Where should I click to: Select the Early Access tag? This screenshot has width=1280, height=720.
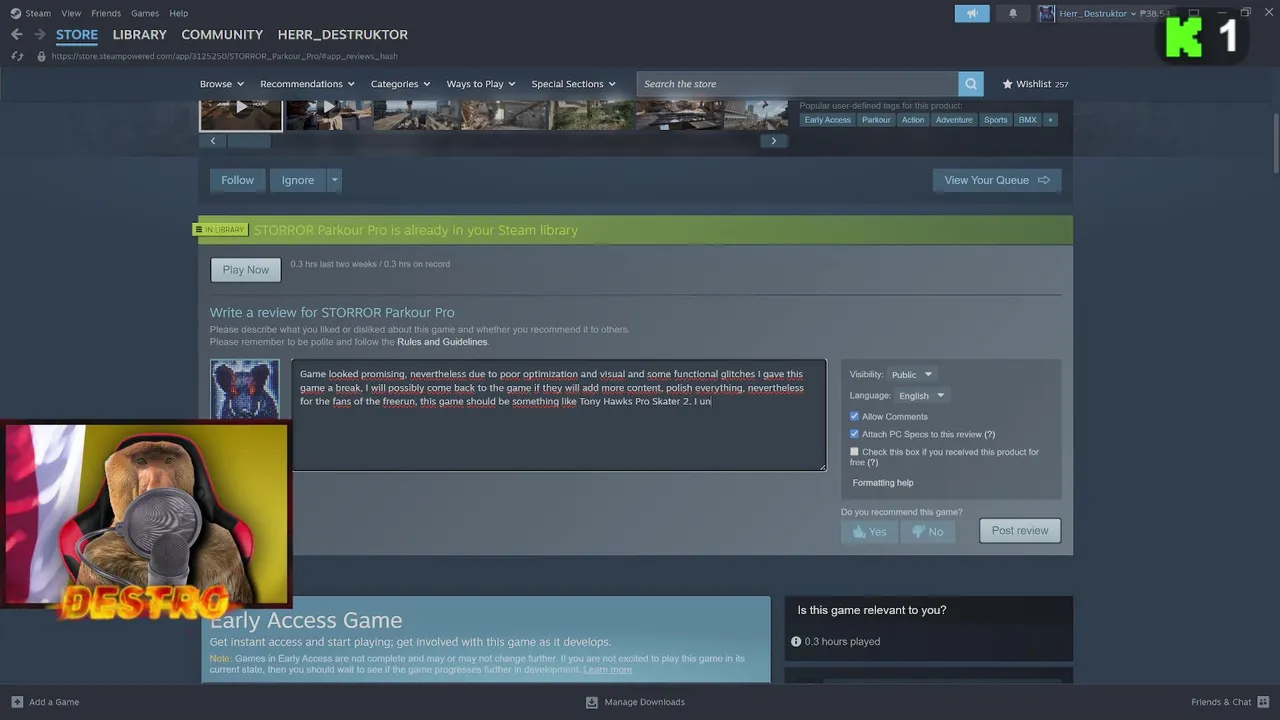(828, 120)
